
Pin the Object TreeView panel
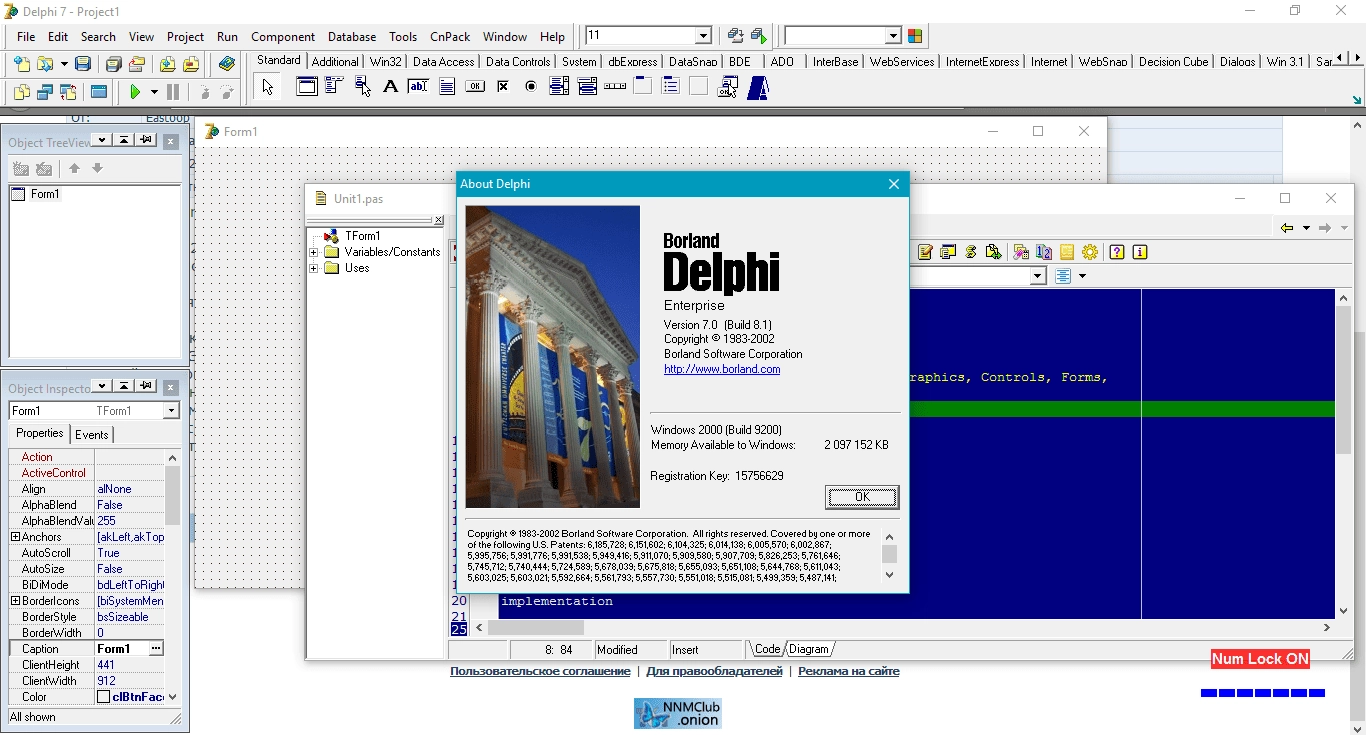click(x=146, y=140)
